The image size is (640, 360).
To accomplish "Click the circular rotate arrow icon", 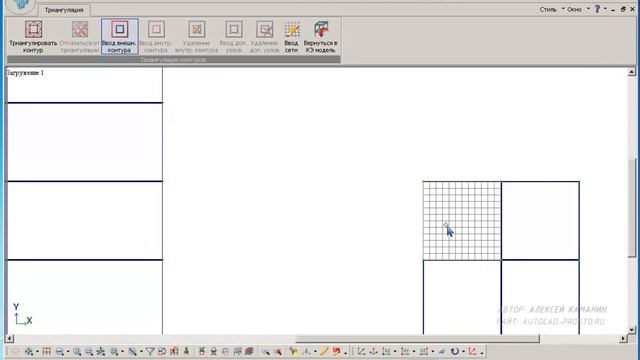I will (x=455, y=351).
